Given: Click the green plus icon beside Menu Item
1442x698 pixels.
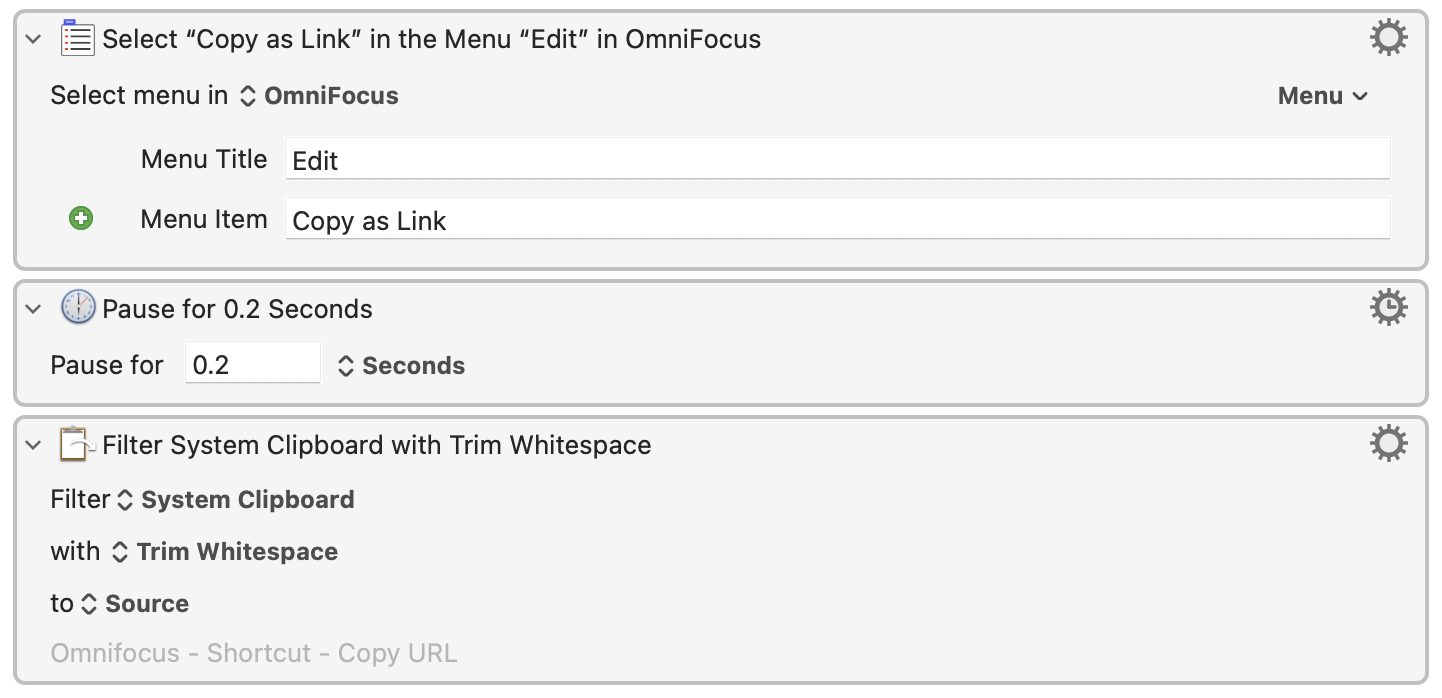Looking at the screenshot, I should click(x=81, y=218).
